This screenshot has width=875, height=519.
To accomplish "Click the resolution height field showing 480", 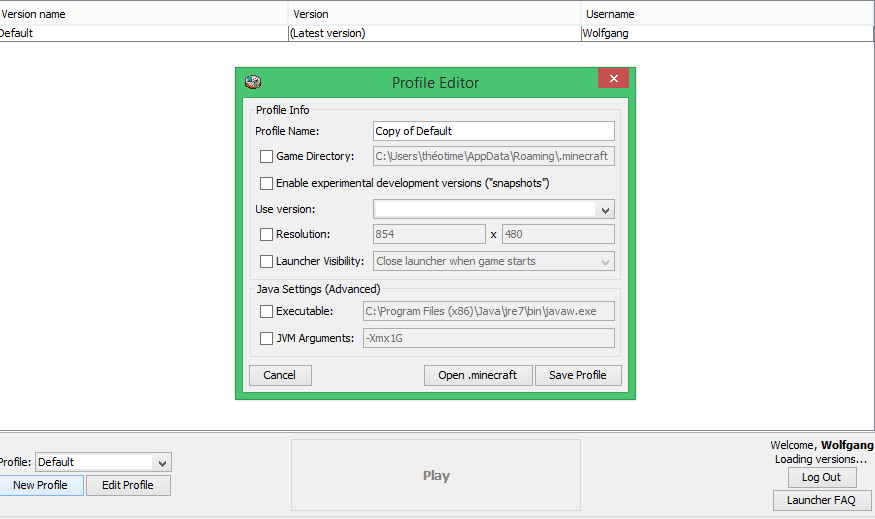I will pos(558,234).
